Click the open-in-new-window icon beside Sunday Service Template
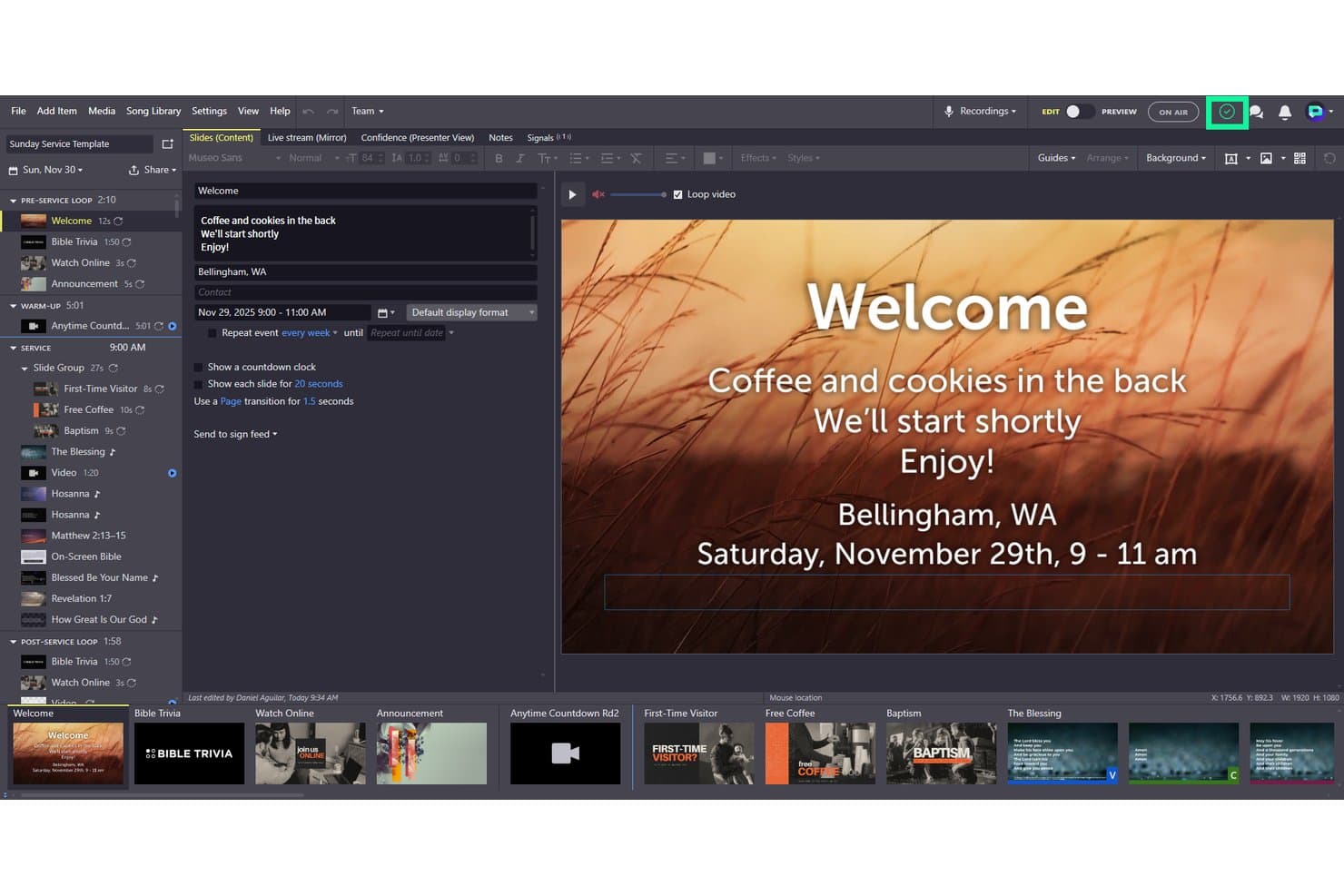 (167, 143)
